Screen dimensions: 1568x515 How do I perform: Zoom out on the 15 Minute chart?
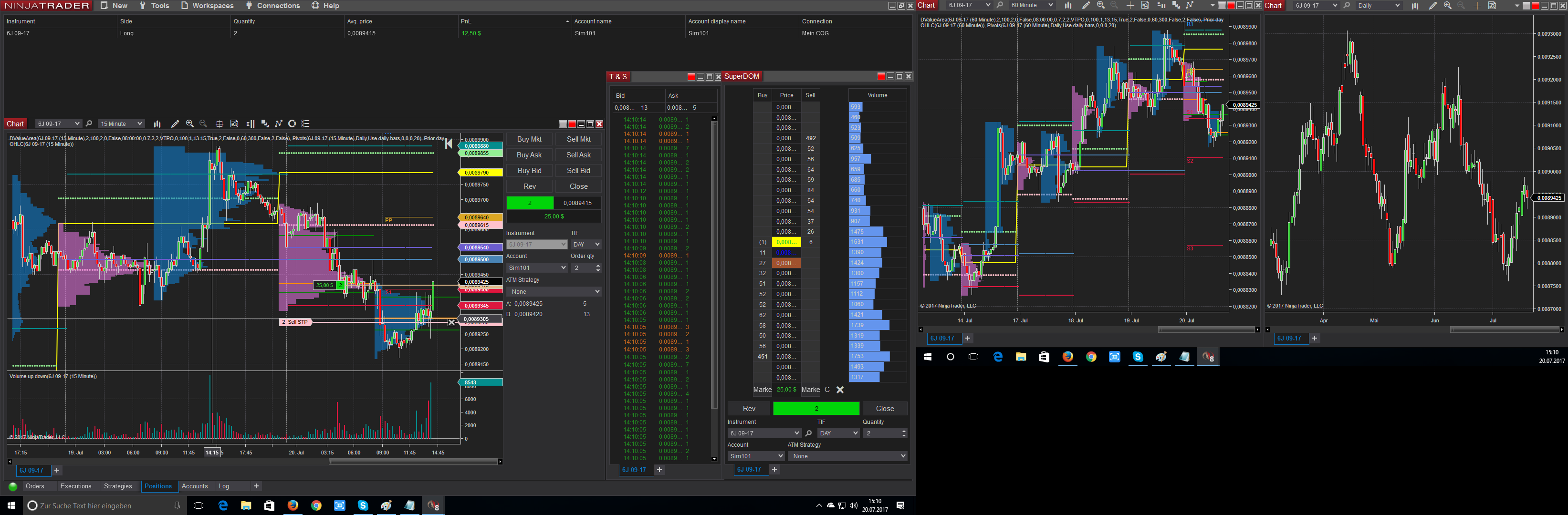(x=204, y=124)
